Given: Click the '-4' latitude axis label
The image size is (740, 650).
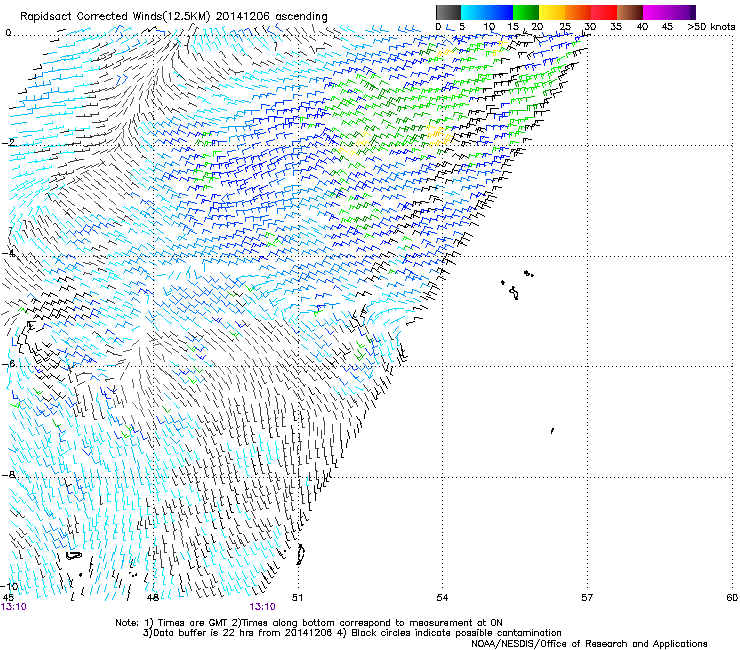Looking at the screenshot, I should [x=8, y=253].
